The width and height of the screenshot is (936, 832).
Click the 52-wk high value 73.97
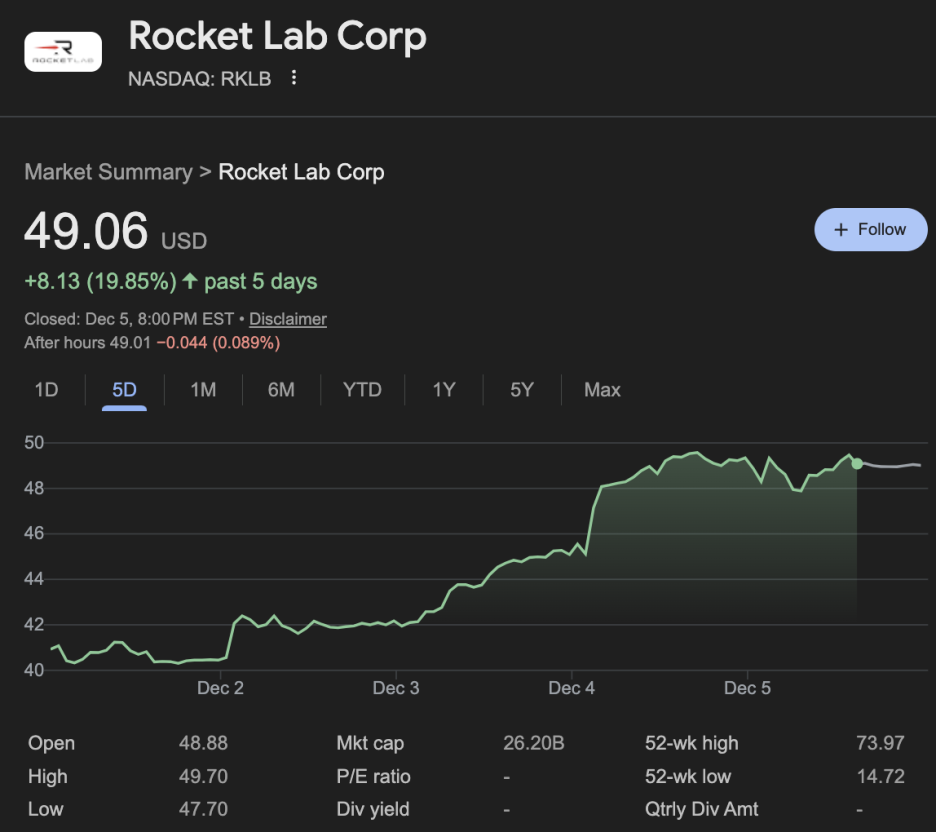tap(880, 743)
